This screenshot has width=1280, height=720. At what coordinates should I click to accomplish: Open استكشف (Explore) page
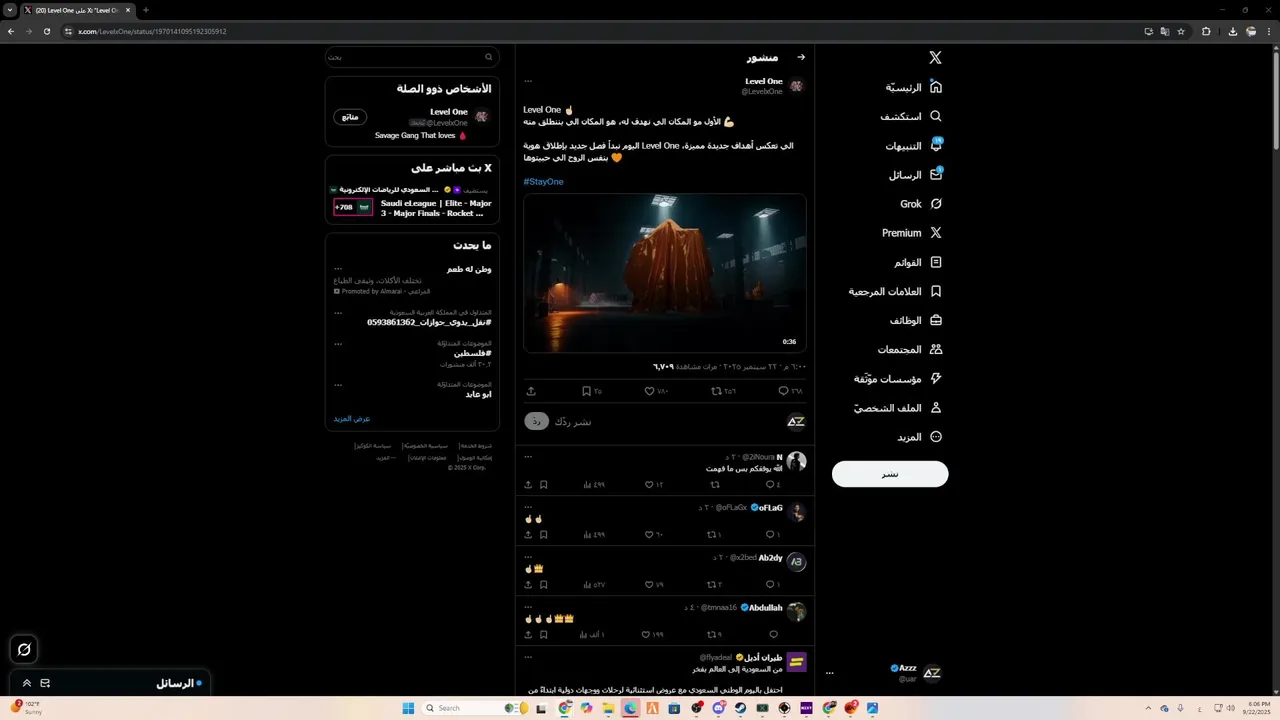coord(911,116)
